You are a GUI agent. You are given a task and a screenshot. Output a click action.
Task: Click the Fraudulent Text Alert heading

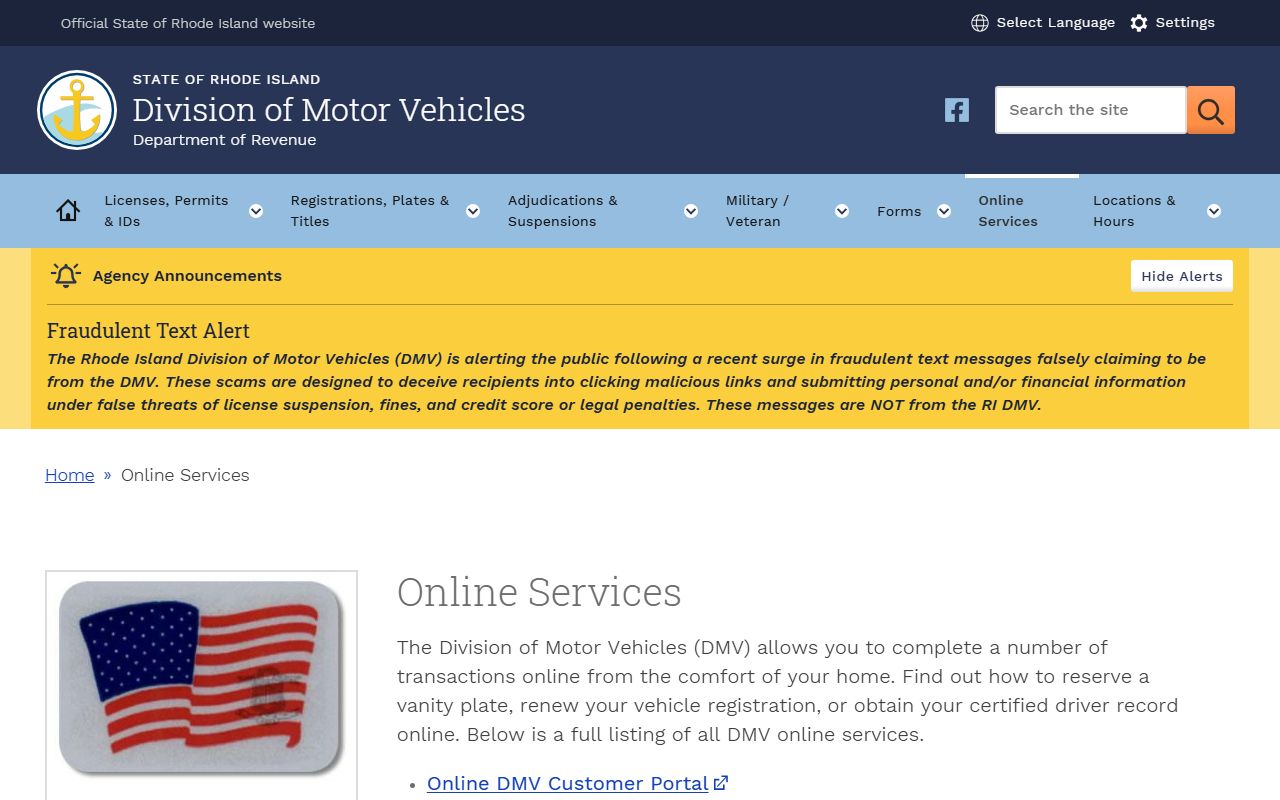148,331
